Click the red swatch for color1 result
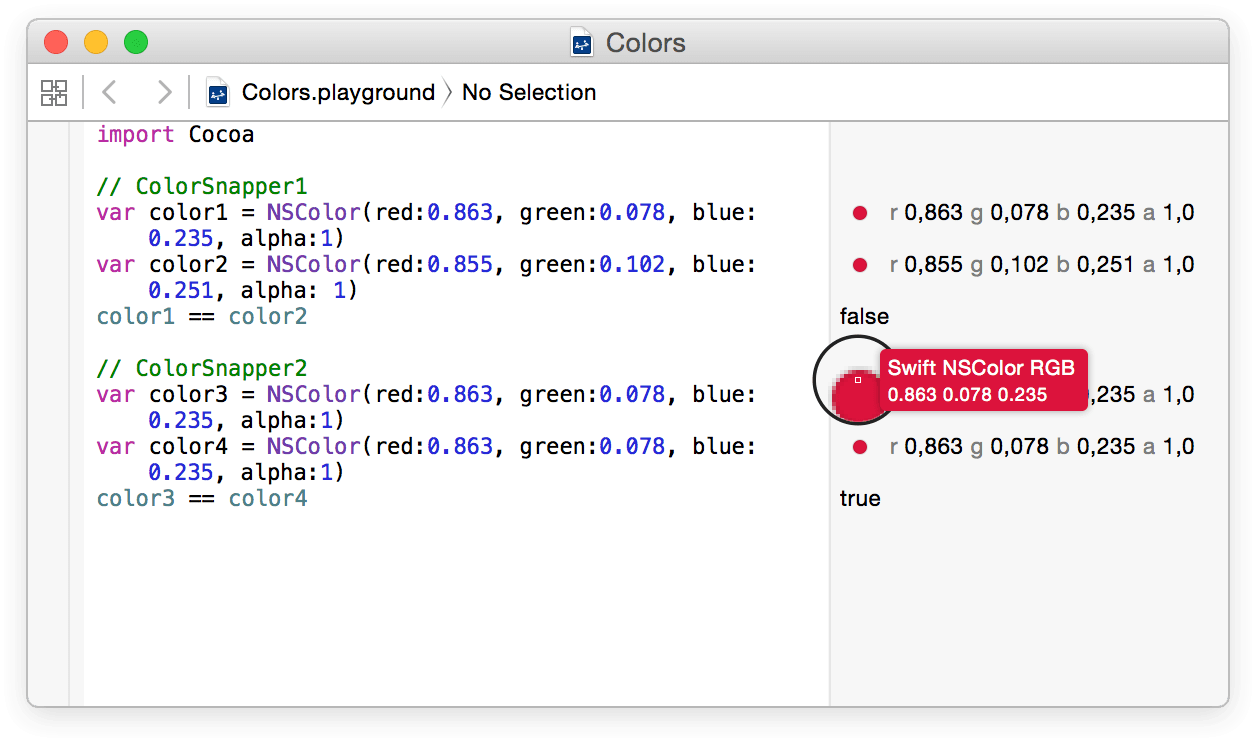The height and width of the screenshot is (742, 1256). [859, 213]
